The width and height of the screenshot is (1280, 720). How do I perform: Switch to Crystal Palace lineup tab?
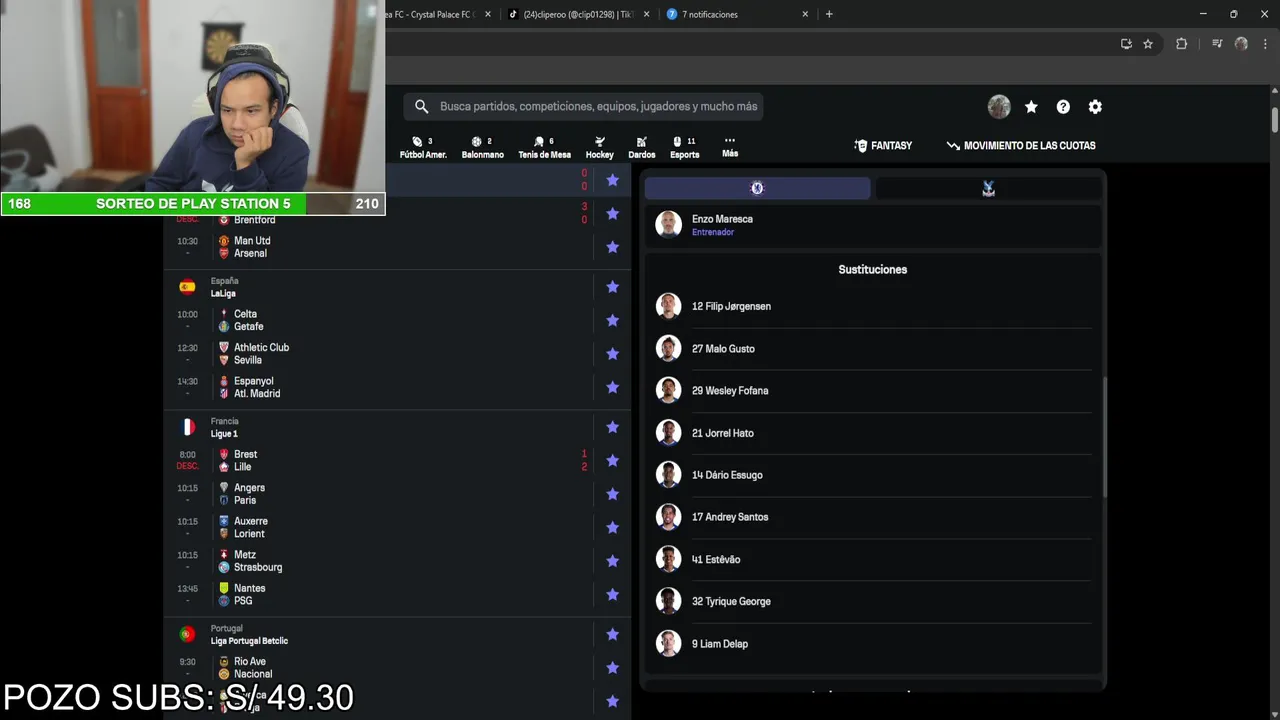(988, 188)
